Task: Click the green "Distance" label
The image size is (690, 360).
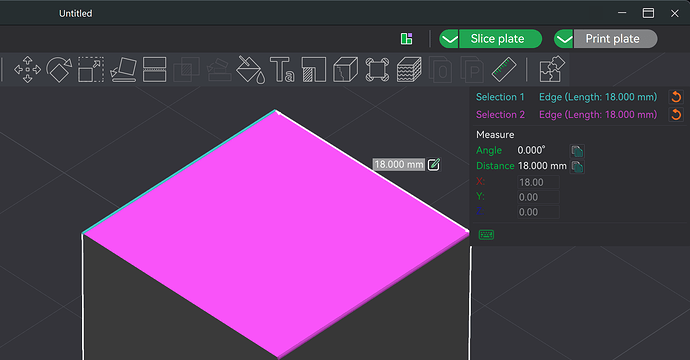Action: (495, 166)
